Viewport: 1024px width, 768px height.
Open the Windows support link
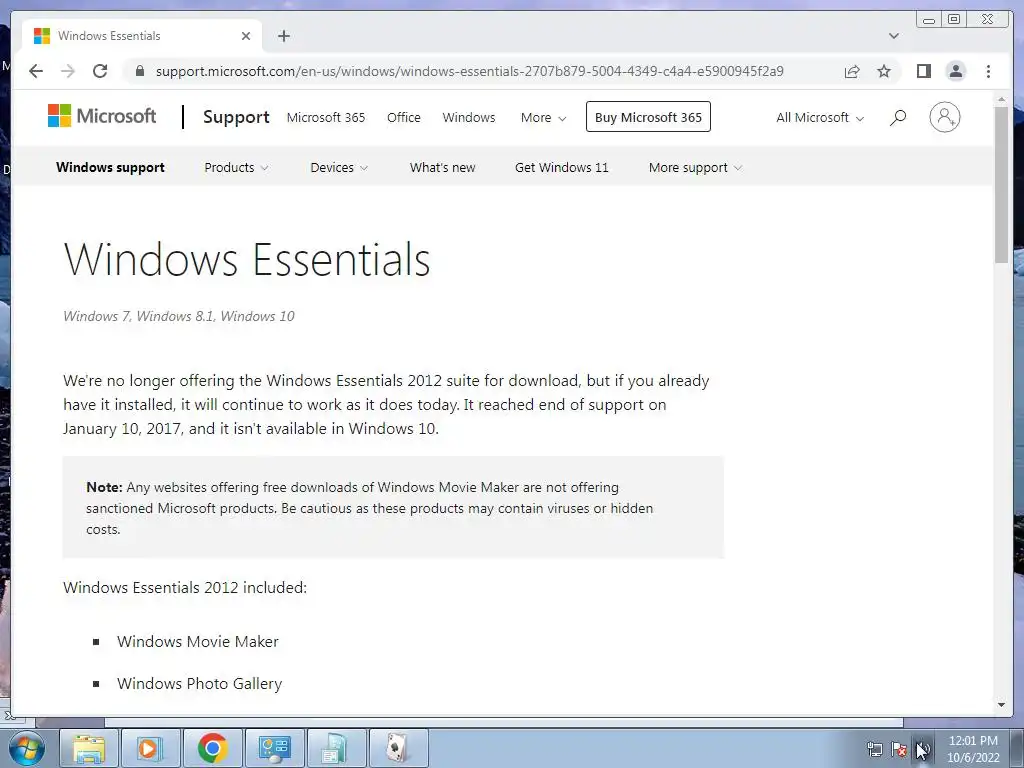click(x=110, y=167)
